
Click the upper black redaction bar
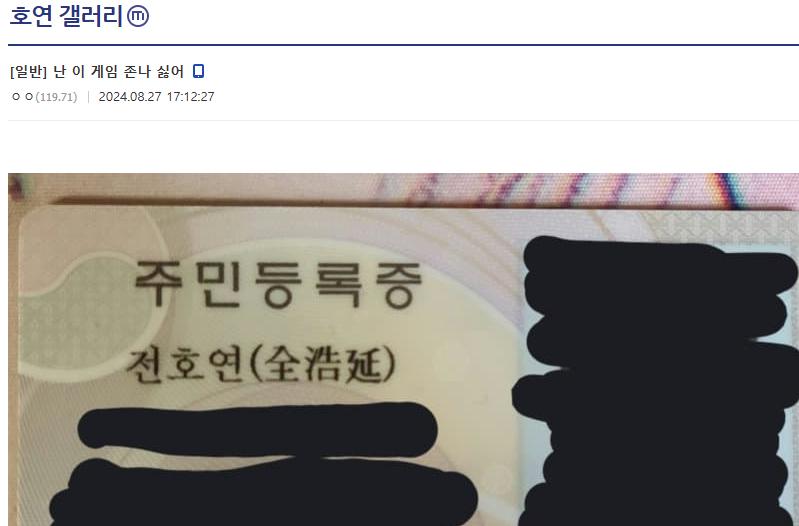[x=257, y=429]
